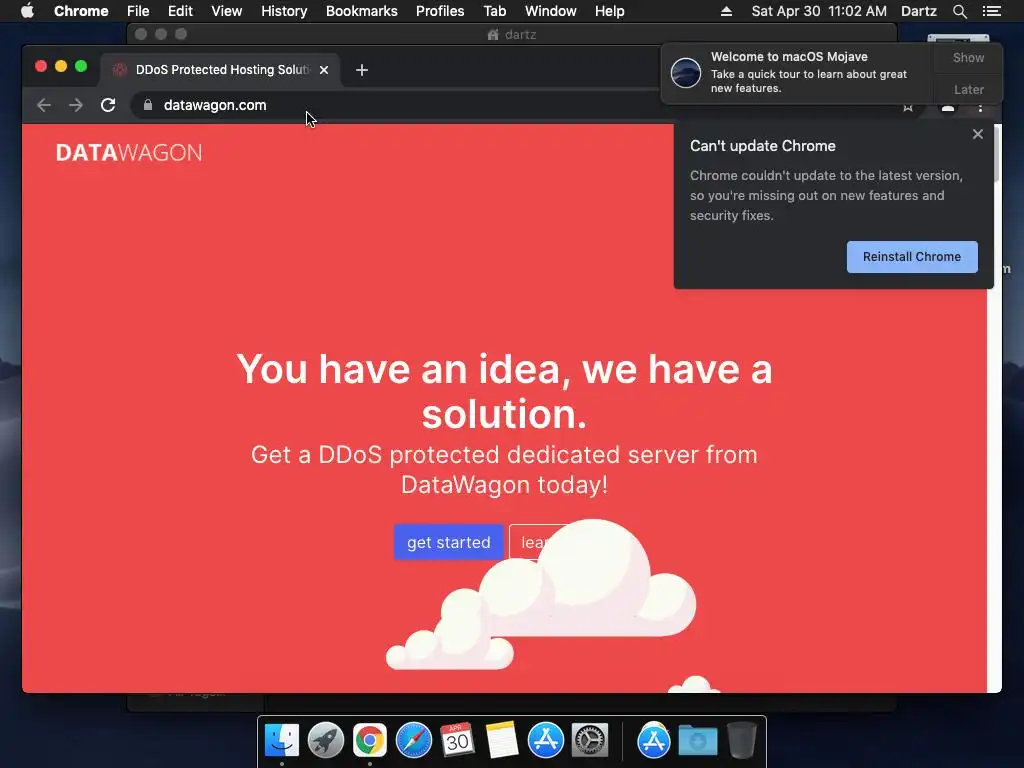Viewport: 1024px width, 768px height.
Task: Click the 'You have an idea' headline
Action: [504, 391]
